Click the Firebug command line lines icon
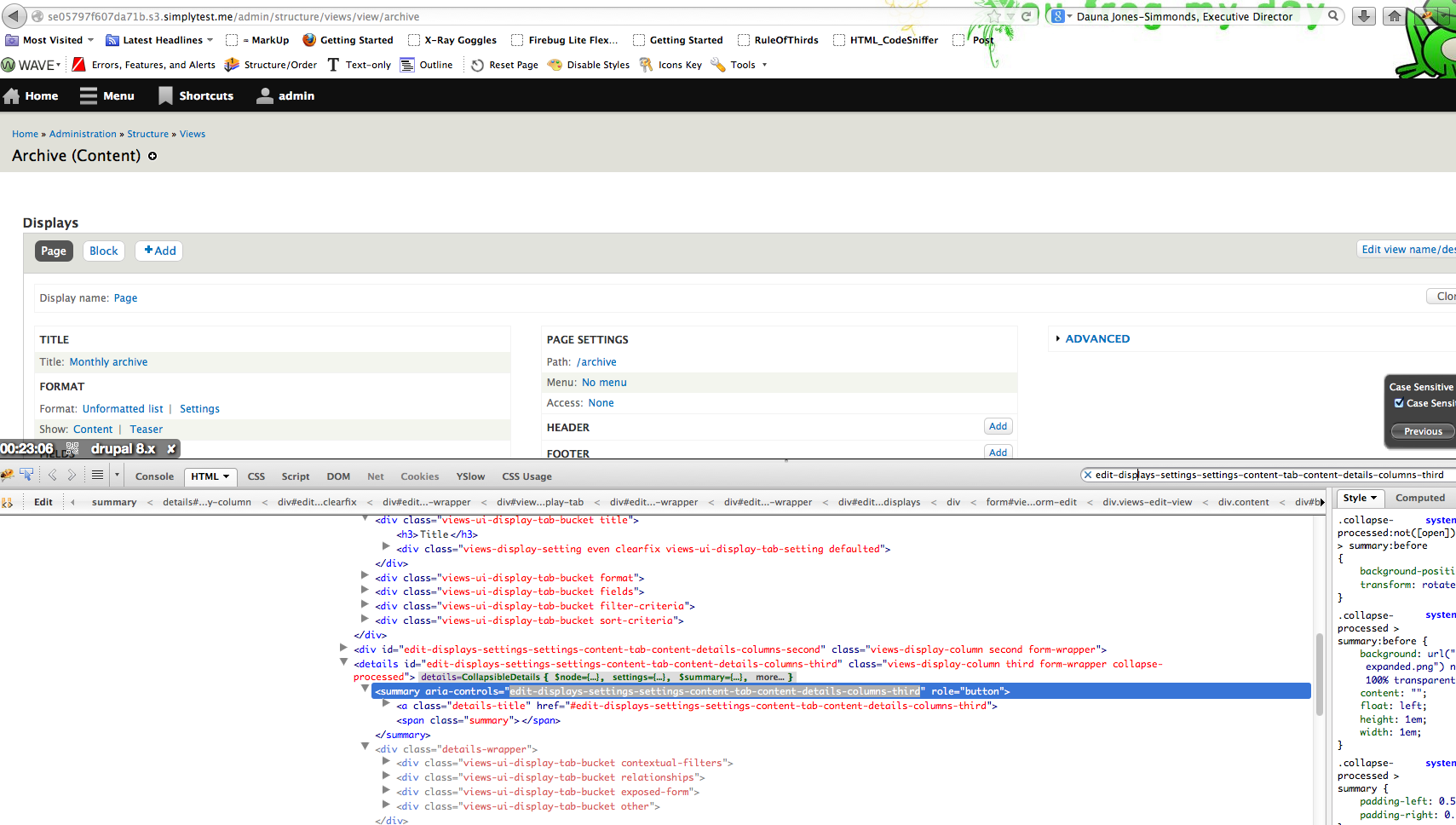 point(97,476)
